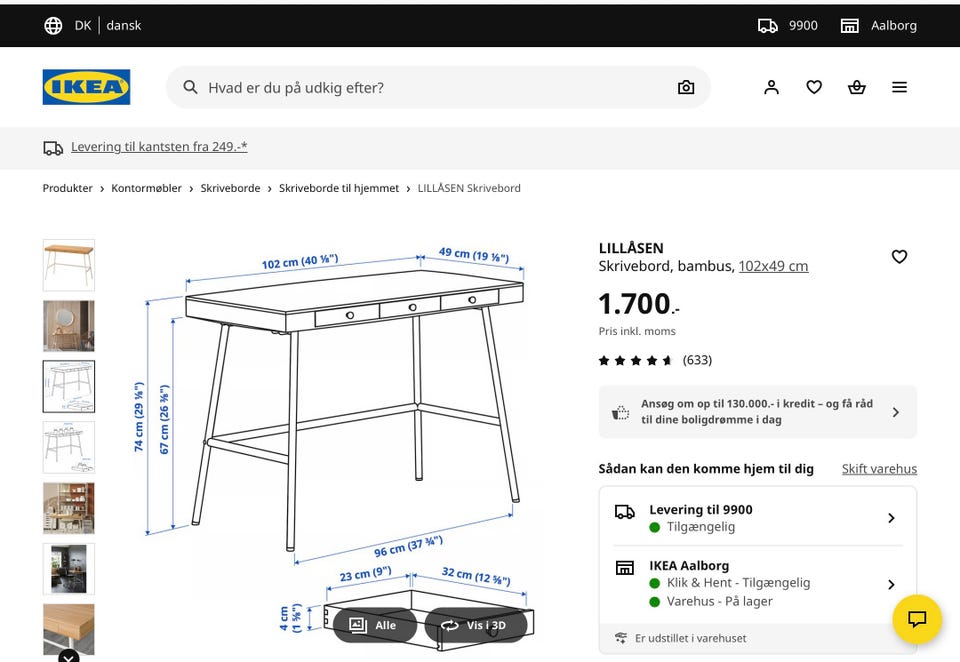This screenshot has height=662, width=960.
Task: Show all images with Alle button
Action: [375, 625]
